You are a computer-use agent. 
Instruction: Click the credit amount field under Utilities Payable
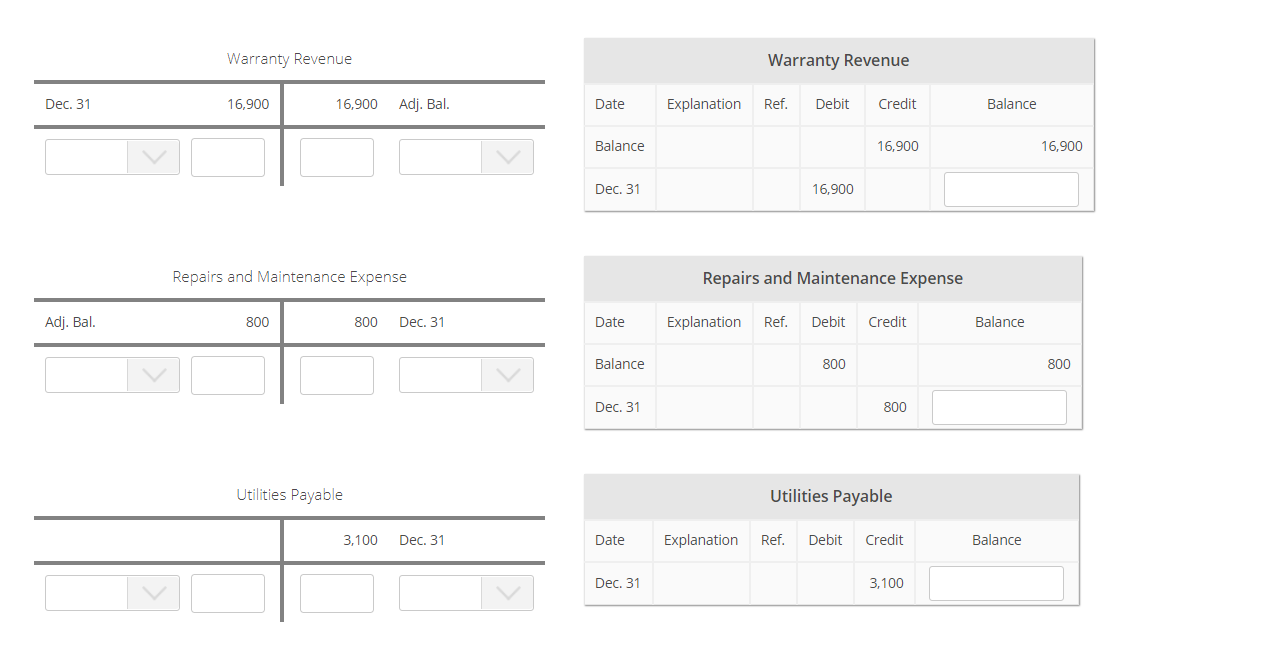[x=337, y=593]
